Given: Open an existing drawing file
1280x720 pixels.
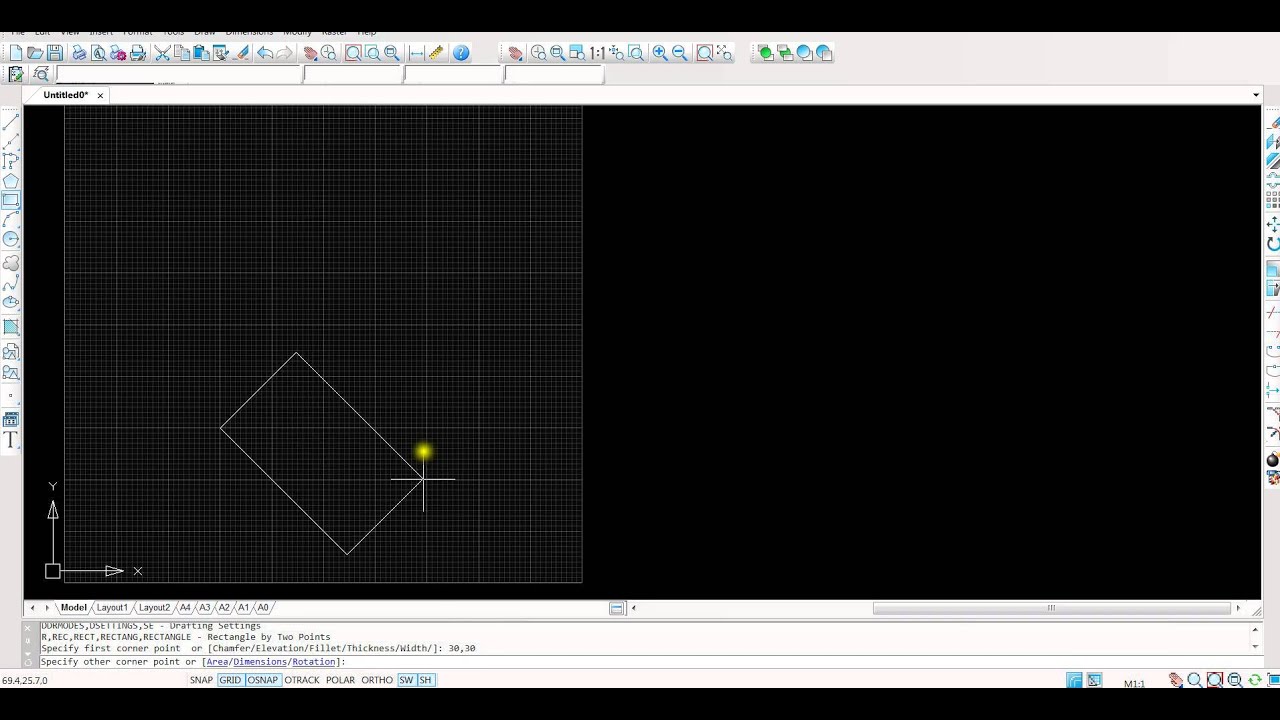Looking at the screenshot, I should click(35, 53).
